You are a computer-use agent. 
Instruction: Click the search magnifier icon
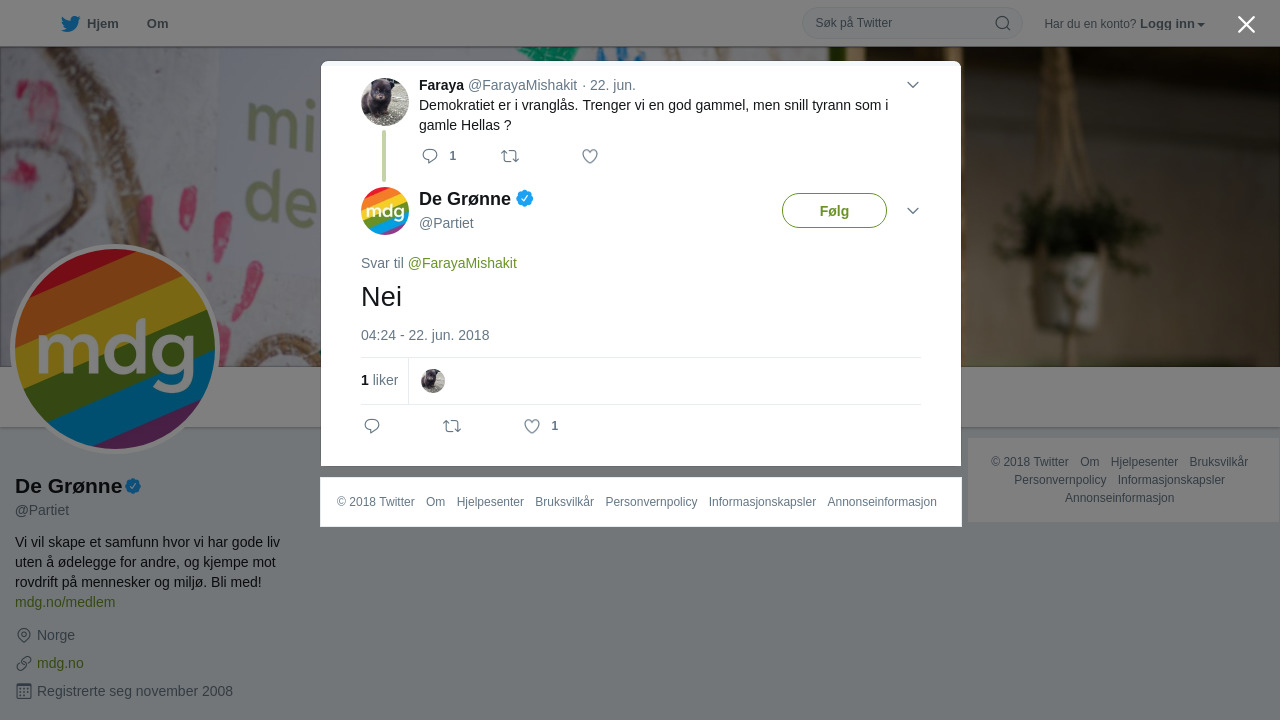[x=1002, y=23]
